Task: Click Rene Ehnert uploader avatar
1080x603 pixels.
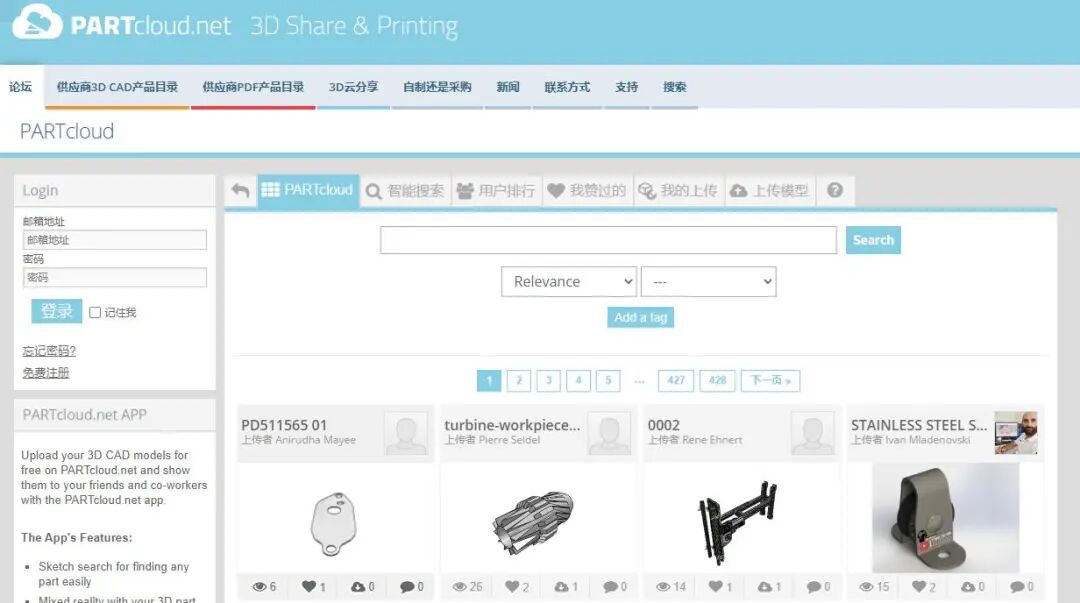Action: point(812,433)
